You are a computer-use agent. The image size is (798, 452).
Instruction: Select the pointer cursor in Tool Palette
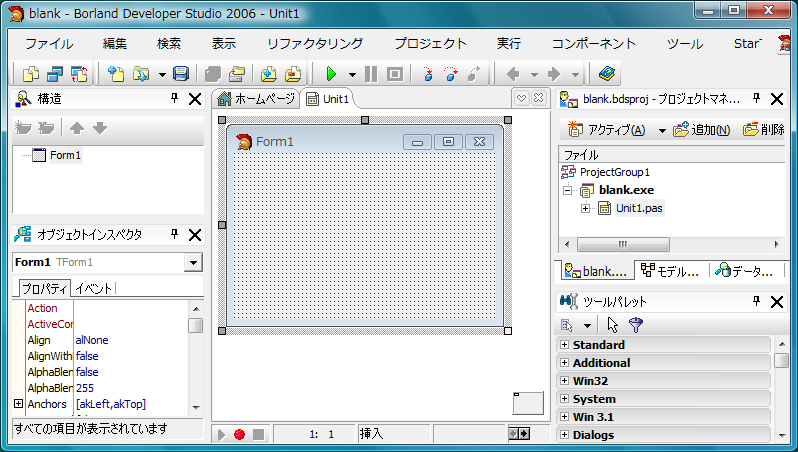tap(613, 325)
